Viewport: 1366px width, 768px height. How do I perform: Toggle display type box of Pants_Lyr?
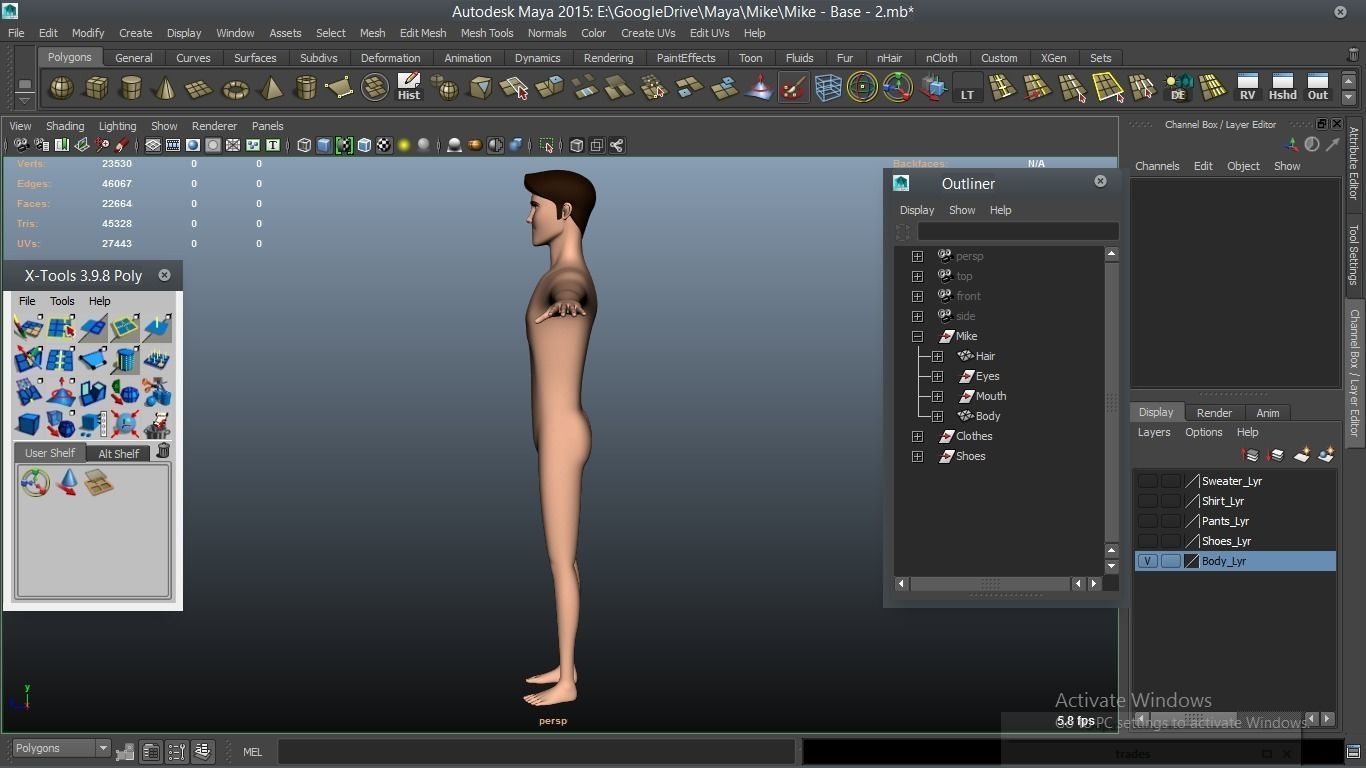click(1170, 521)
